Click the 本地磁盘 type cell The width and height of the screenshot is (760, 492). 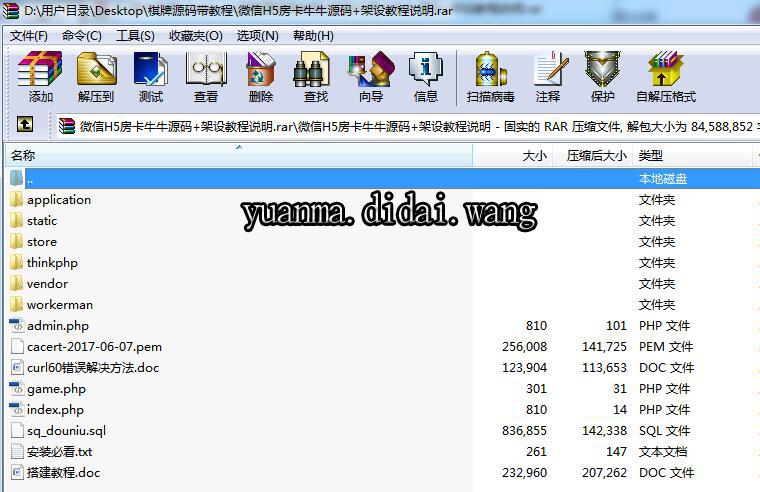(663, 178)
